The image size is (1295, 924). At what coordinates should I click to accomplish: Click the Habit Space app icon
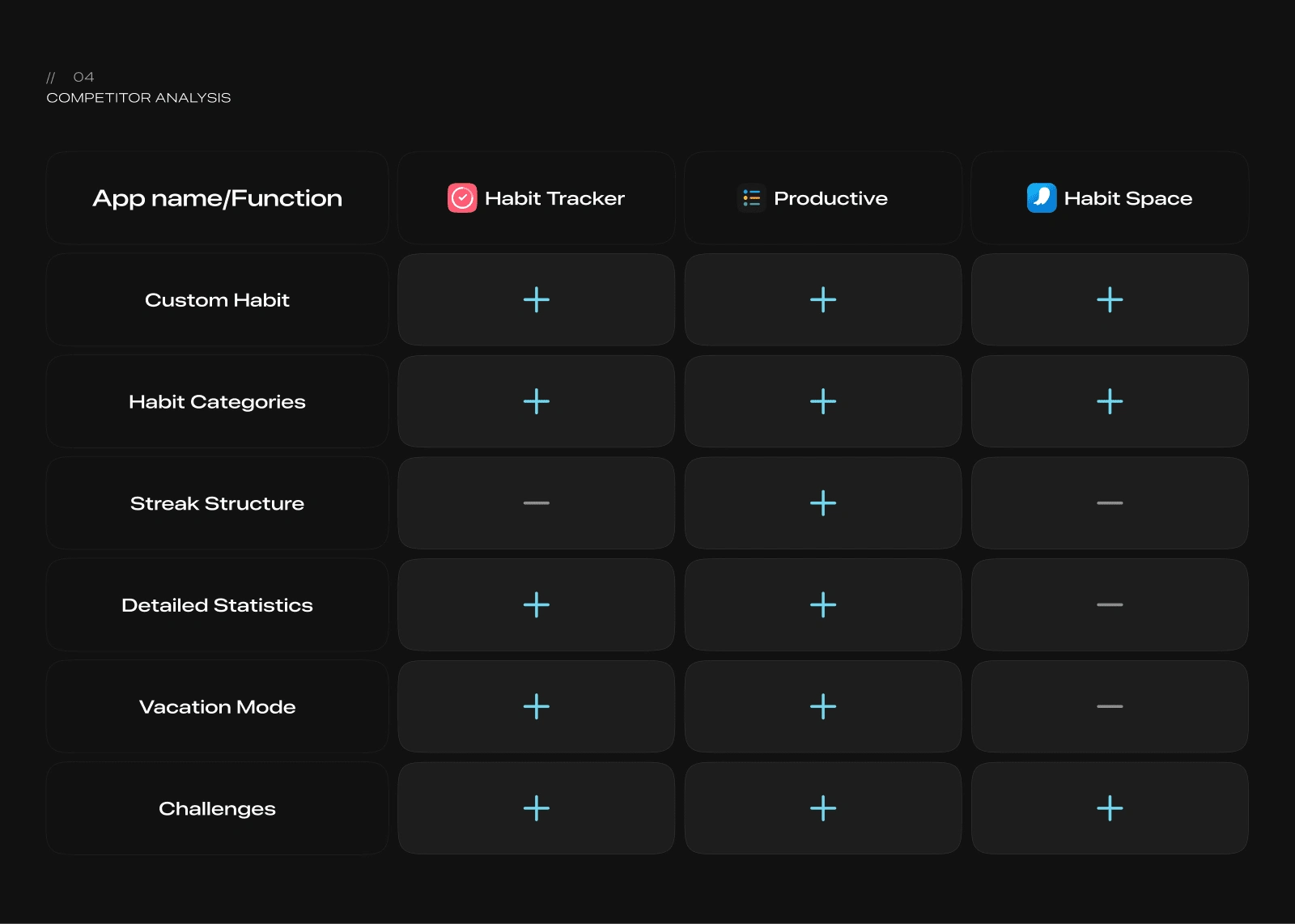tap(1042, 198)
